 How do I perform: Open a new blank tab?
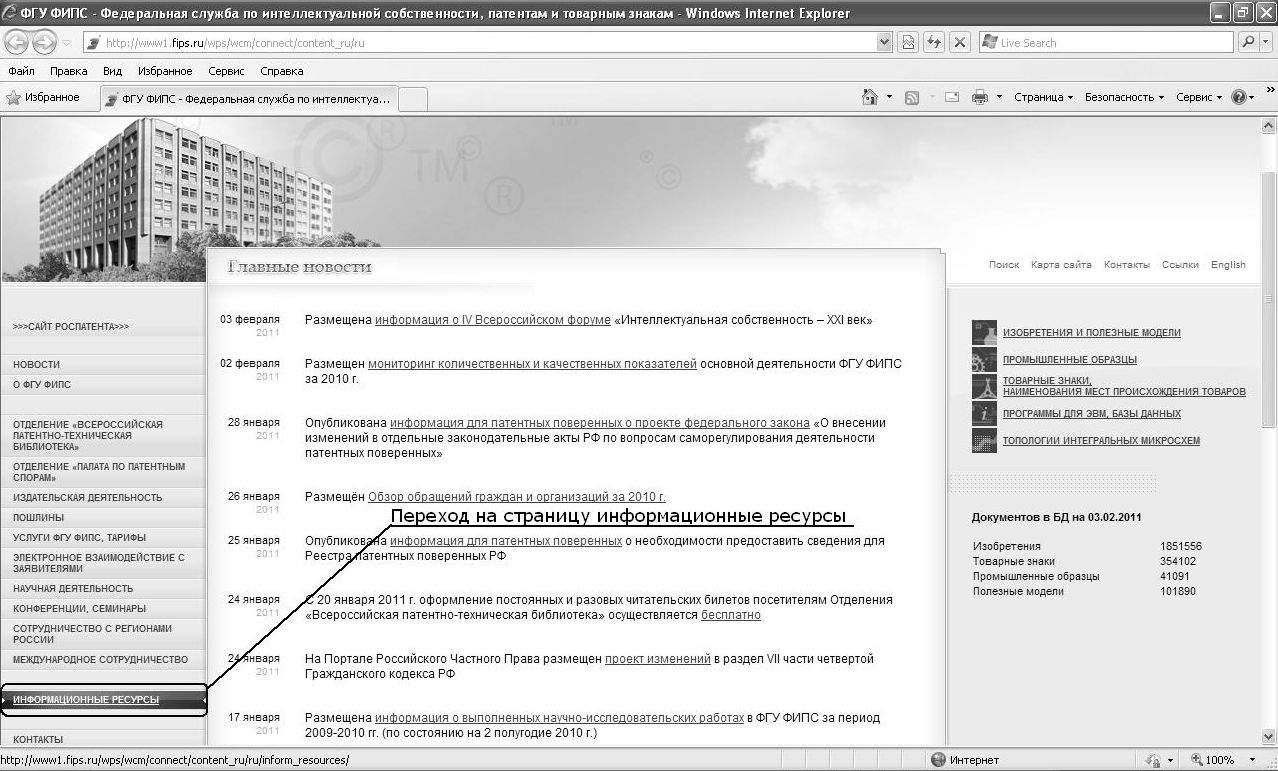click(413, 99)
